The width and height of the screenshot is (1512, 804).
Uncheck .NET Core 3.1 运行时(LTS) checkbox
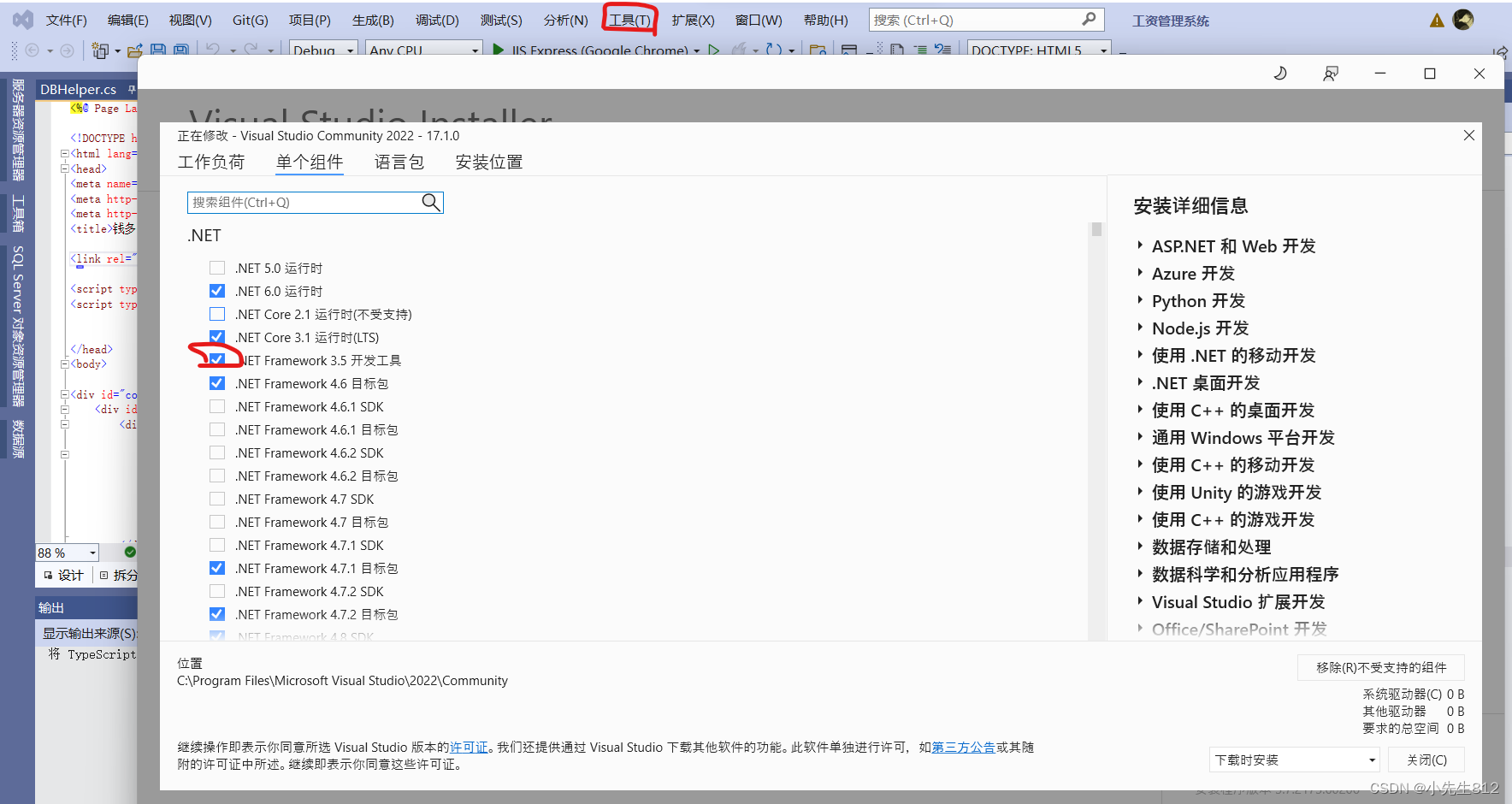pos(217,337)
